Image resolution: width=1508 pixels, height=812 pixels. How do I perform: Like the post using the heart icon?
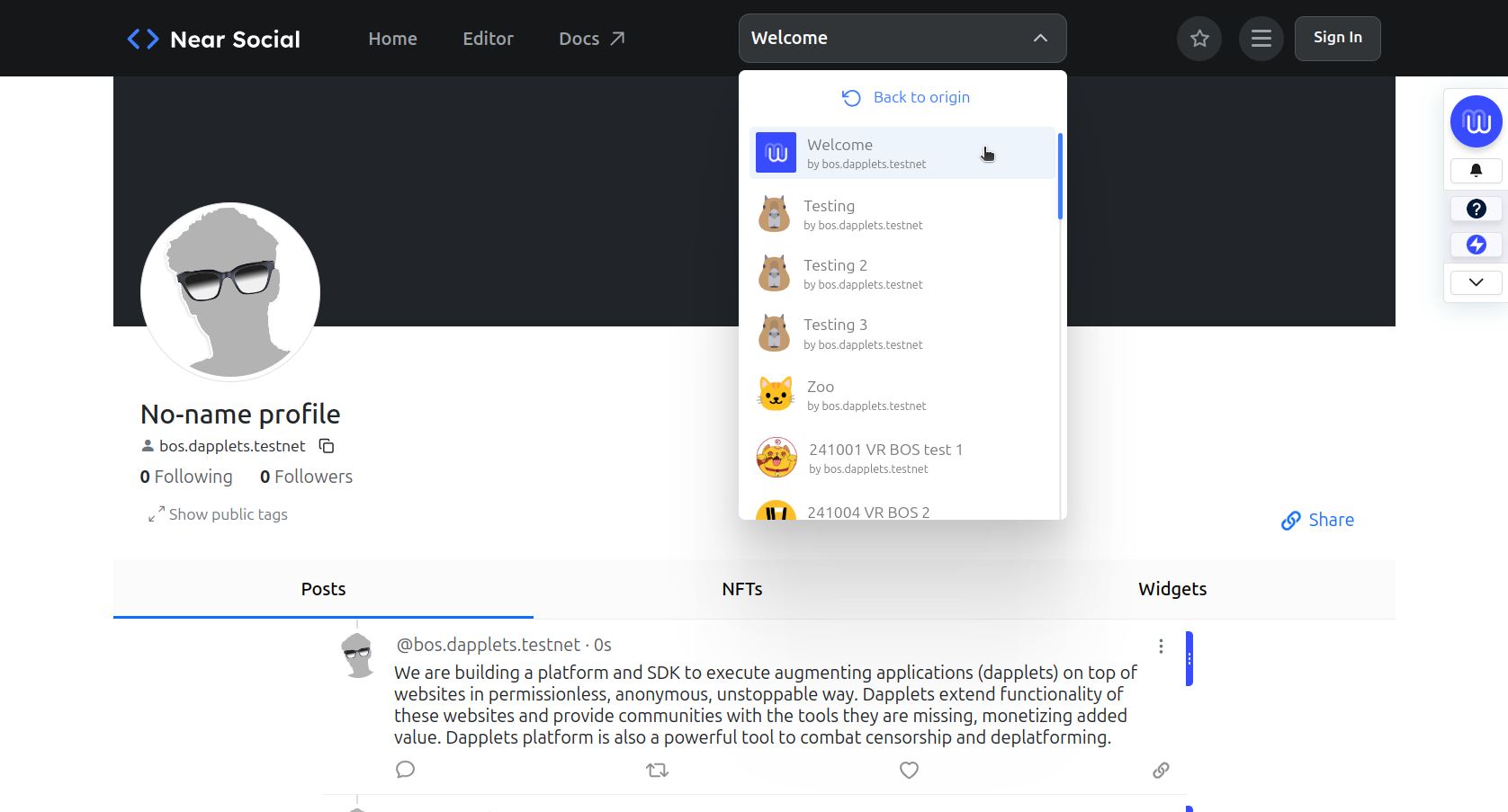click(x=909, y=770)
